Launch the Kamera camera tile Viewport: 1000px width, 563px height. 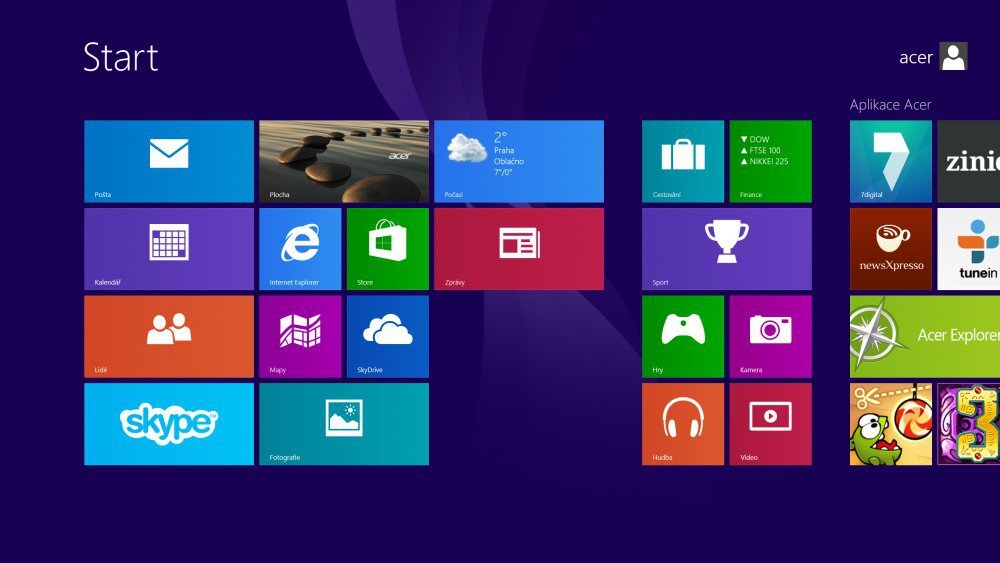coord(770,335)
